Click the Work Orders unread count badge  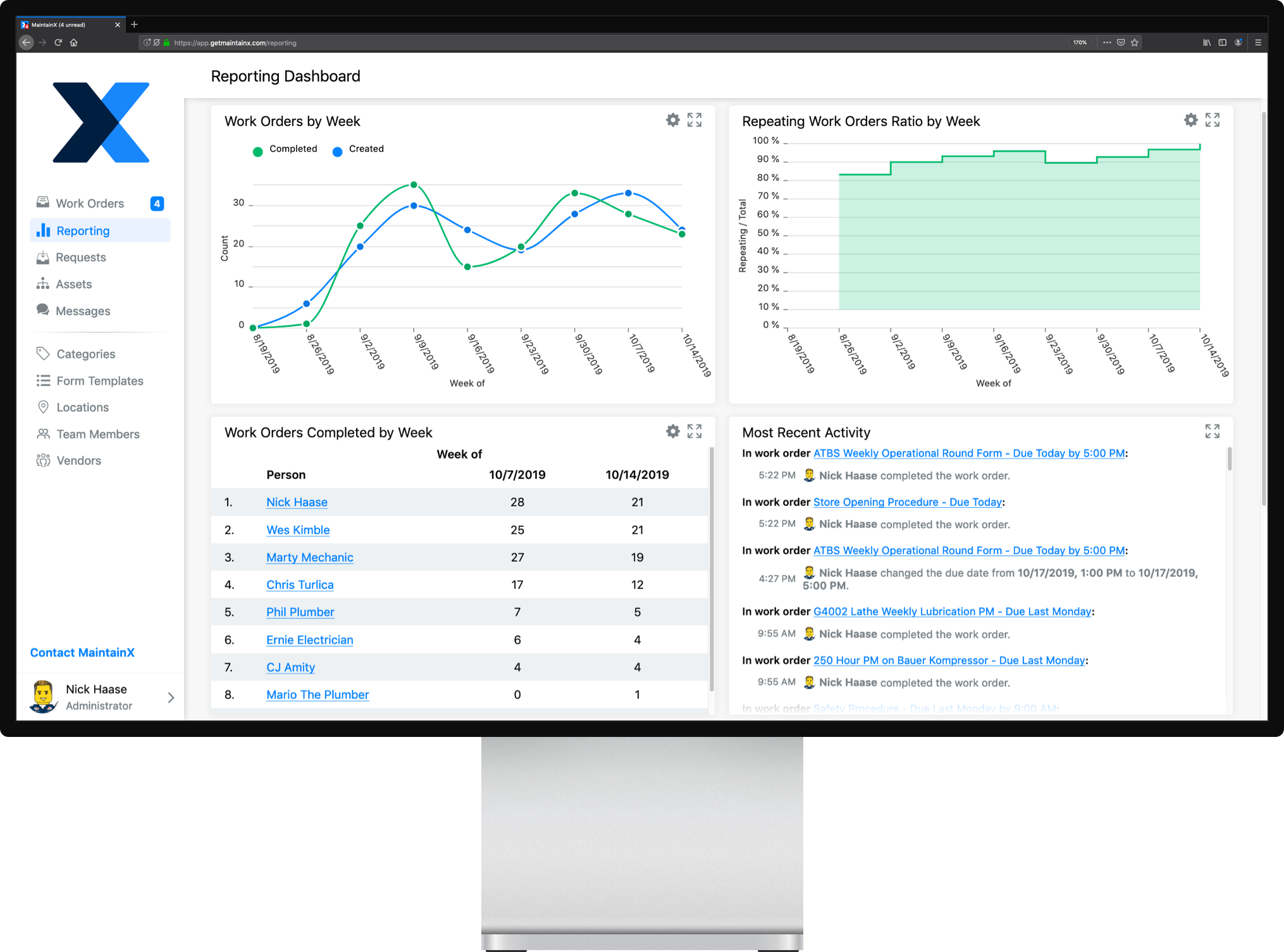[156, 203]
